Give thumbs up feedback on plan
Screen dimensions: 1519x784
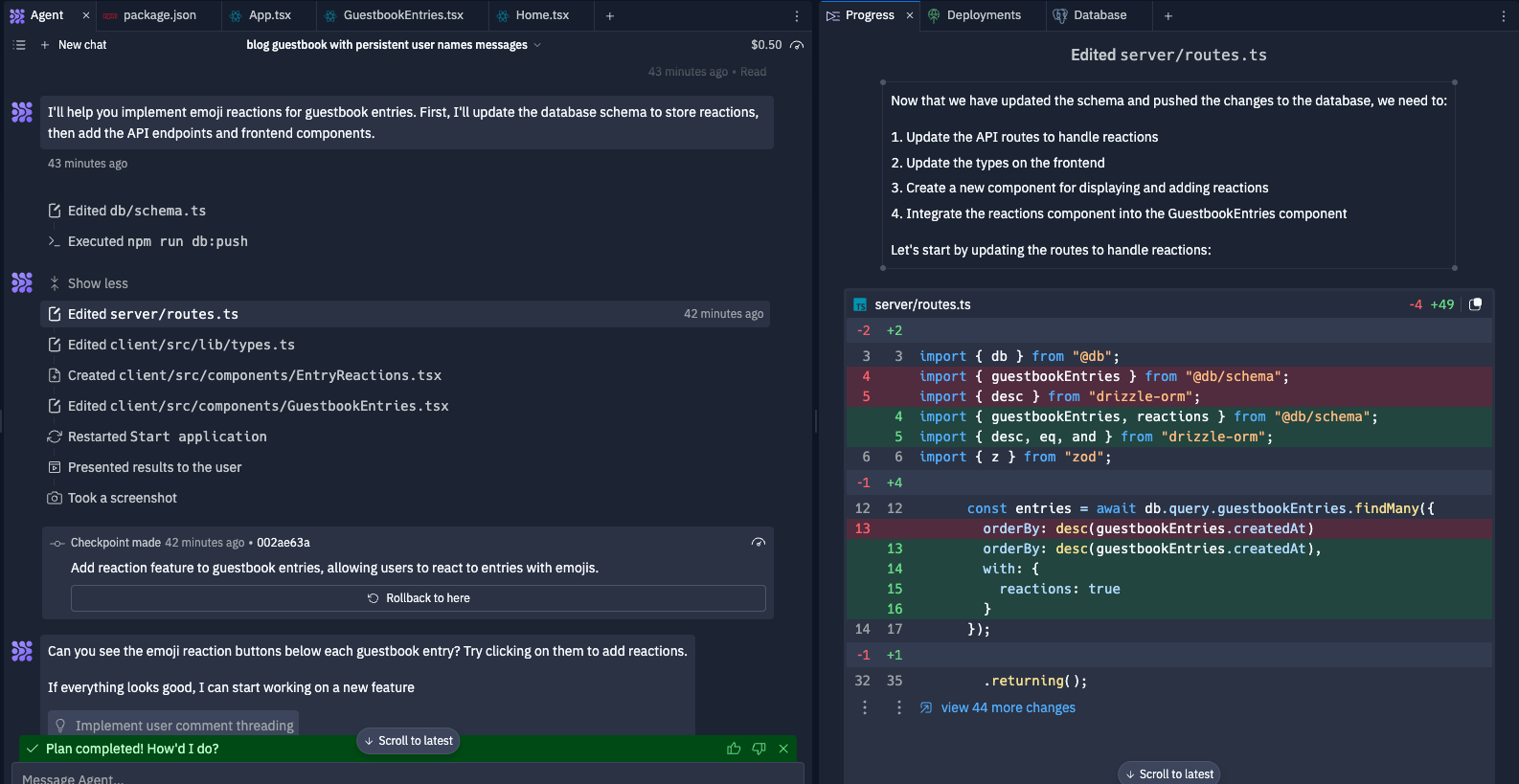pyautogui.click(x=734, y=749)
